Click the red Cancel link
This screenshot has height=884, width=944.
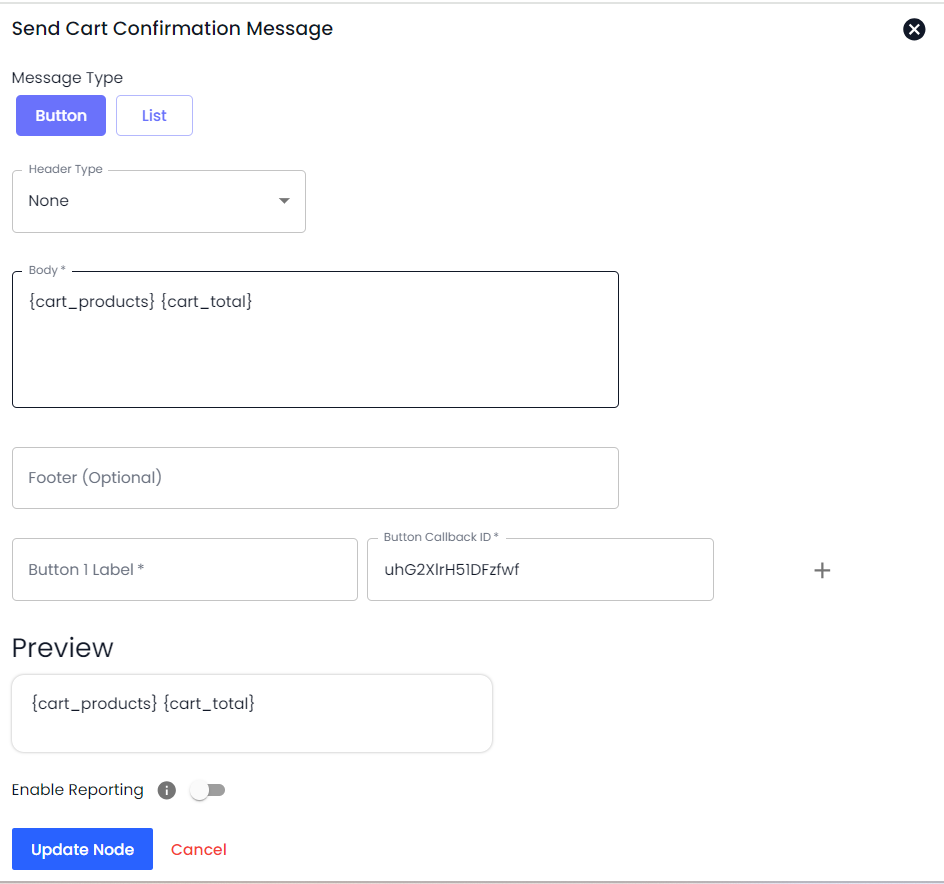(x=199, y=850)
